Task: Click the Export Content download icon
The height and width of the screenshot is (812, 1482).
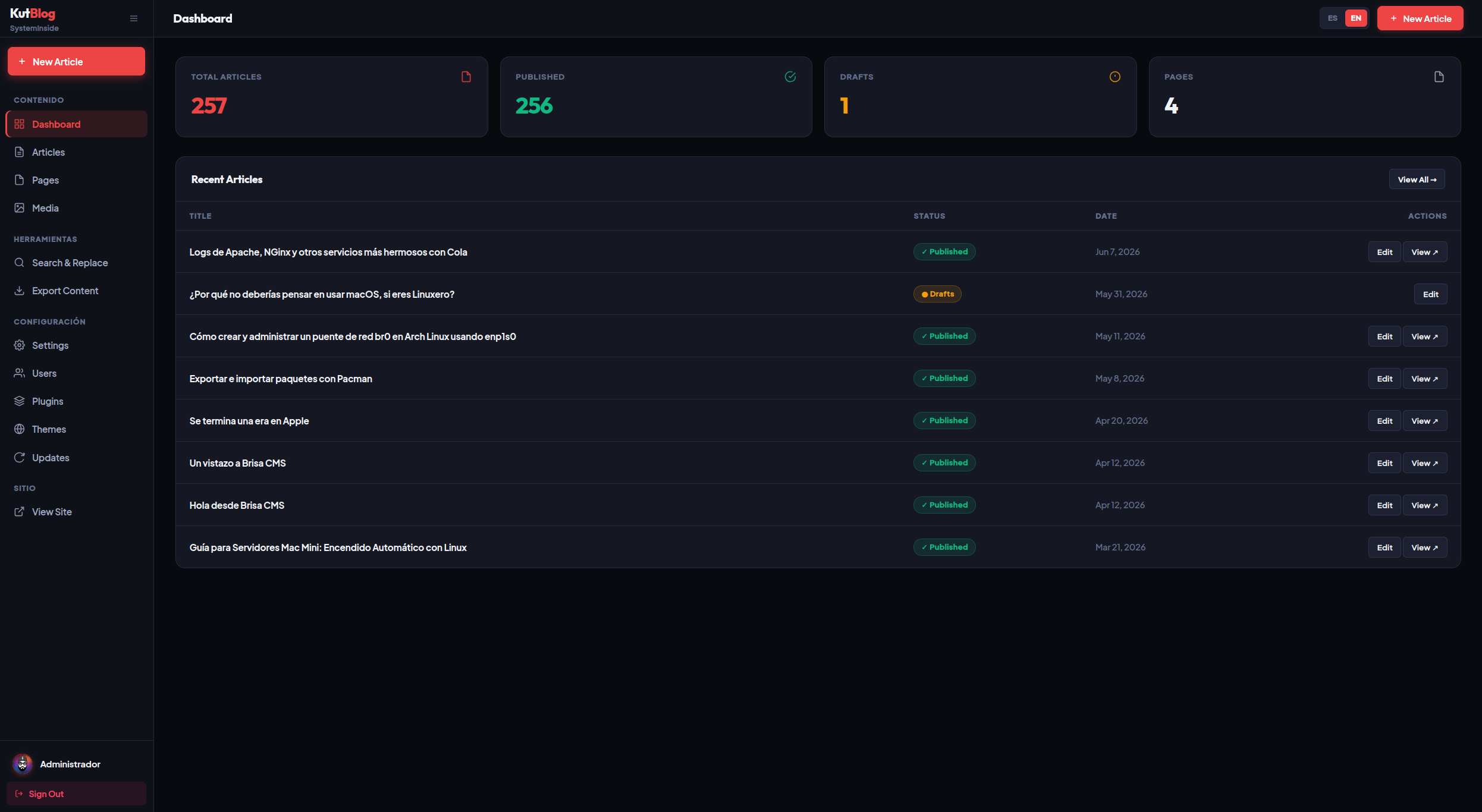Action: tap(20, 291)
